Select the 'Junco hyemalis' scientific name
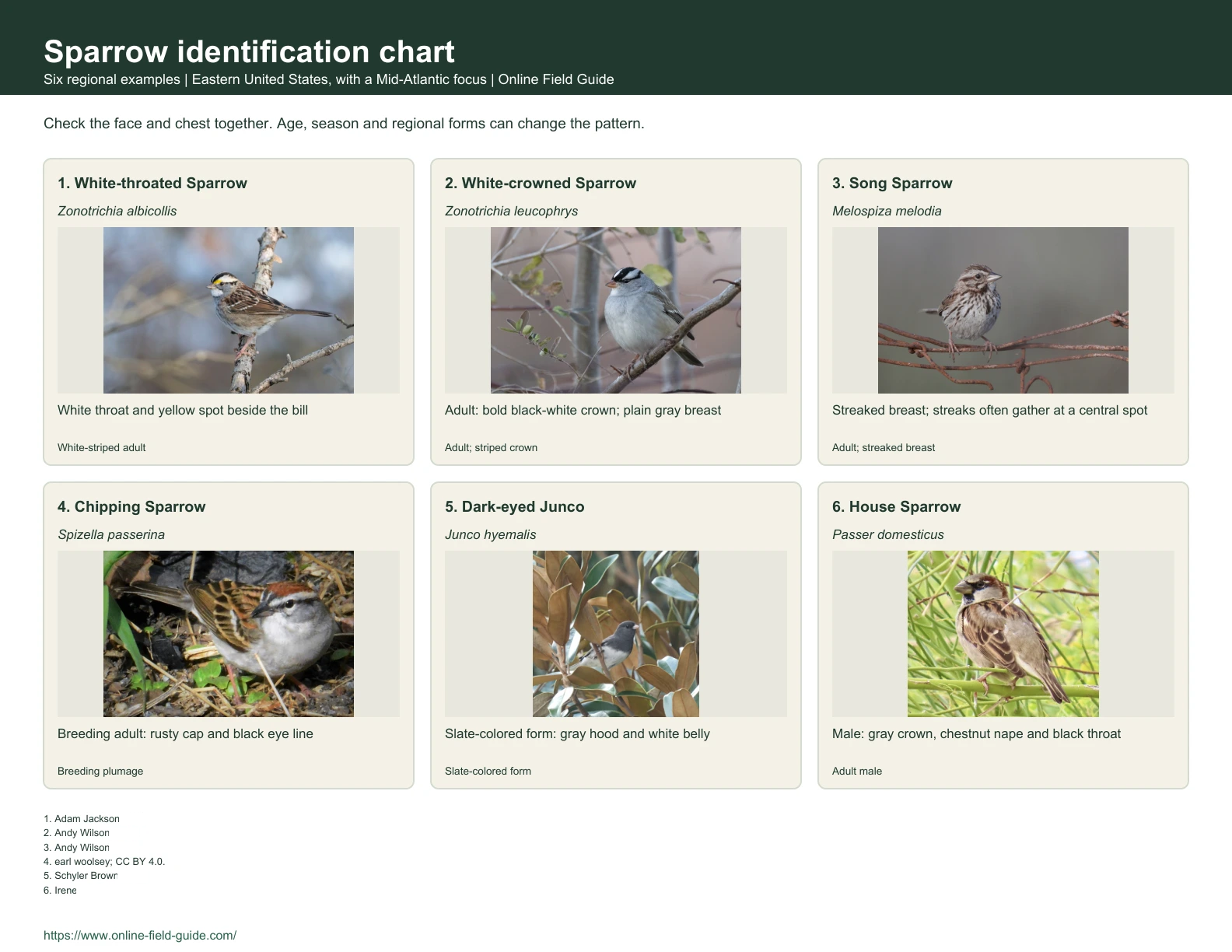The width and height of the screenshot is (1232, 952). 491,534
